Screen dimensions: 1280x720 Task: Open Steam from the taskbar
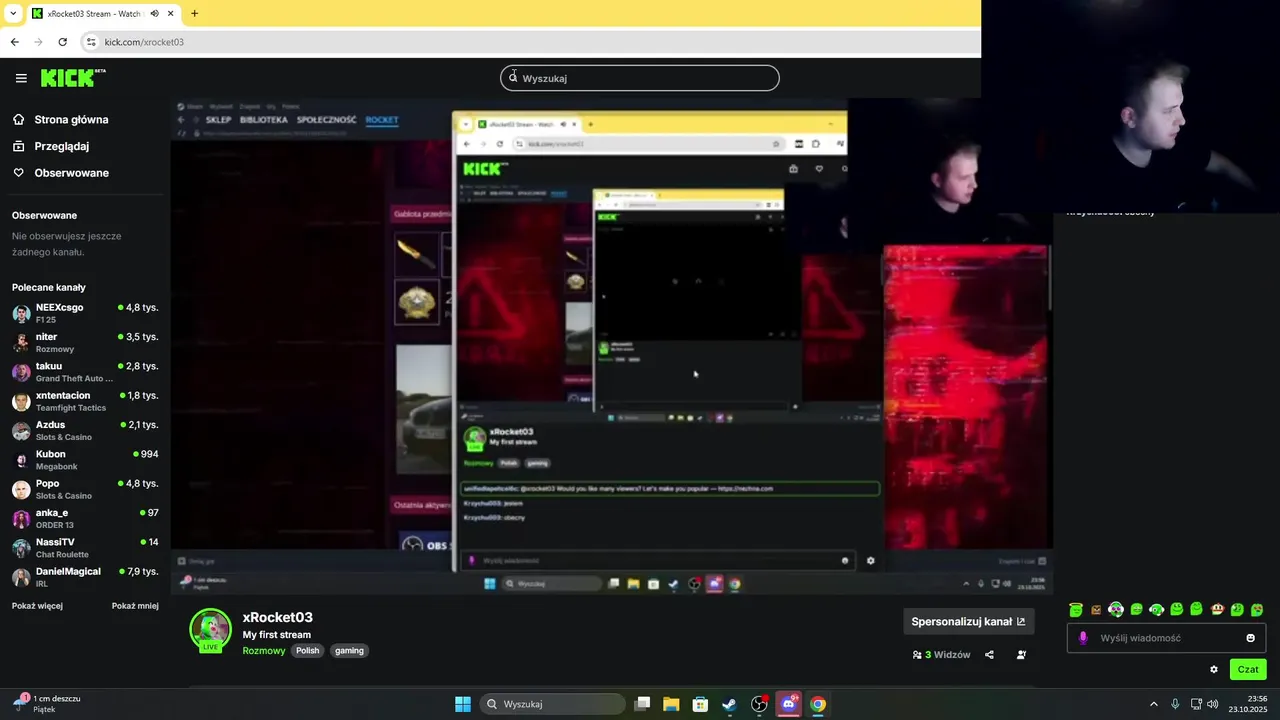[x=730, y=704]
